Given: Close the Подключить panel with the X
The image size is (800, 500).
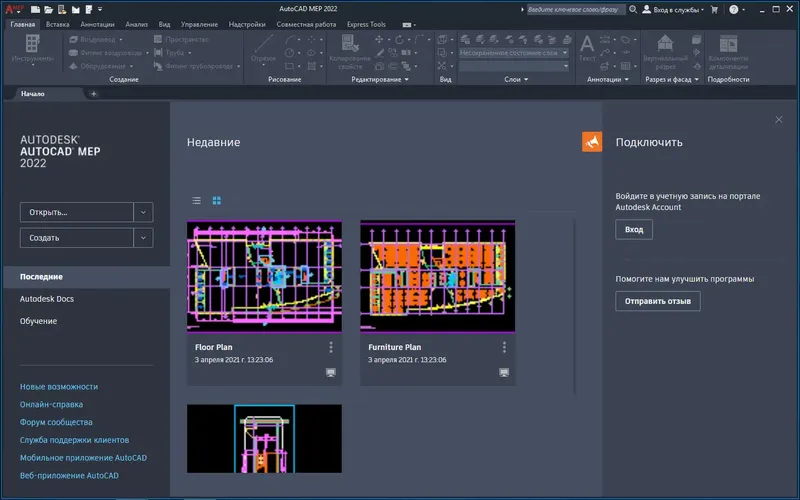Looking at the screenshot, I should click(x=779, y=120).
